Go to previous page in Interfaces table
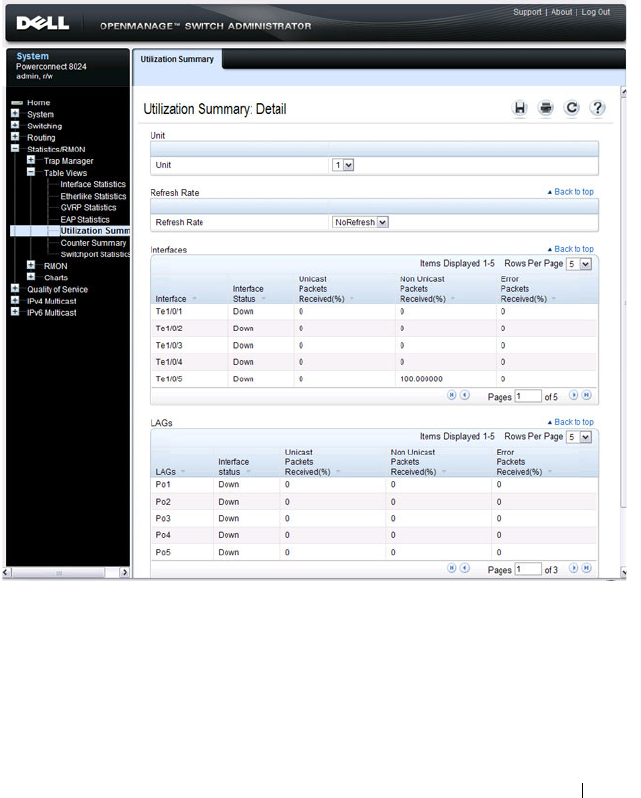 coord(464,395)
